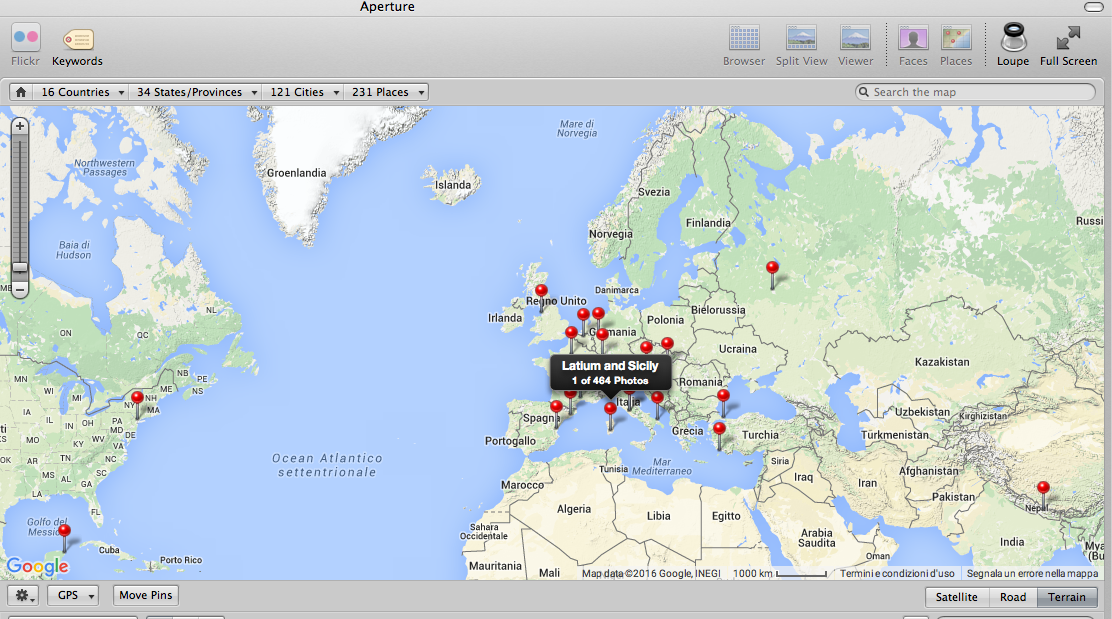
Task: Open the Faces view
Action: coord(913,45)
